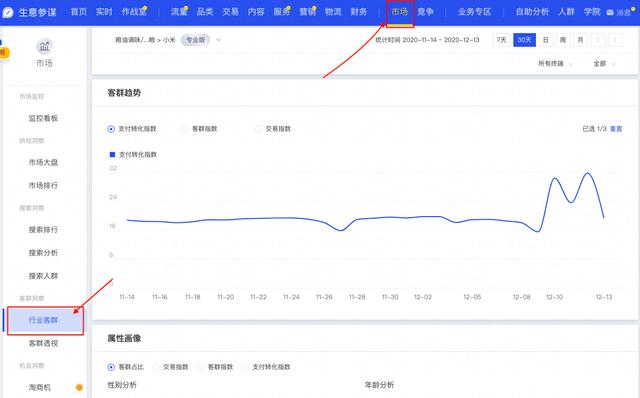
Task: Click the 已选 1/3 counter text
Action: point(594,129)
